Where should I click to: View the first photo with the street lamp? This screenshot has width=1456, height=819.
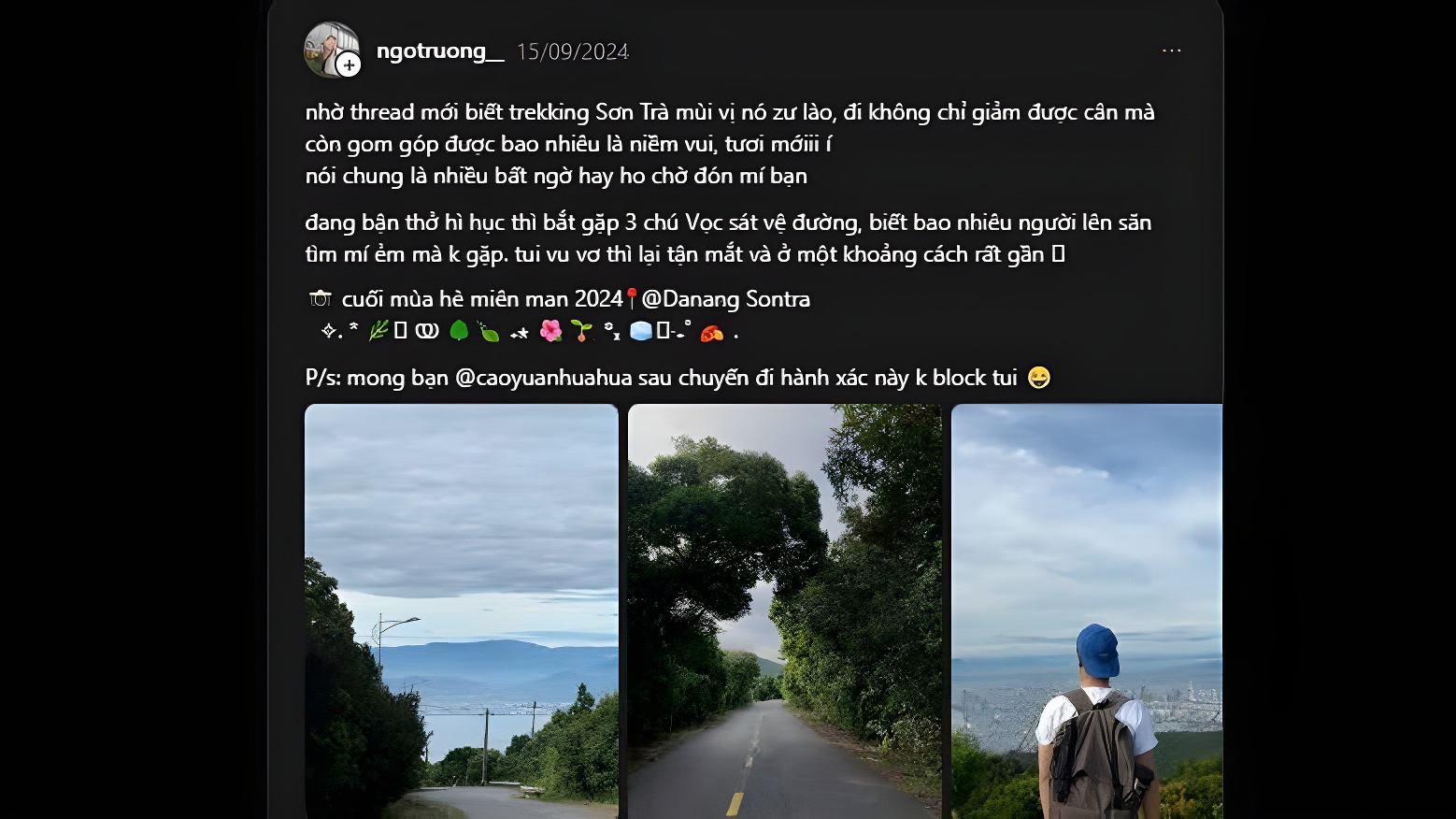(462, 611)
